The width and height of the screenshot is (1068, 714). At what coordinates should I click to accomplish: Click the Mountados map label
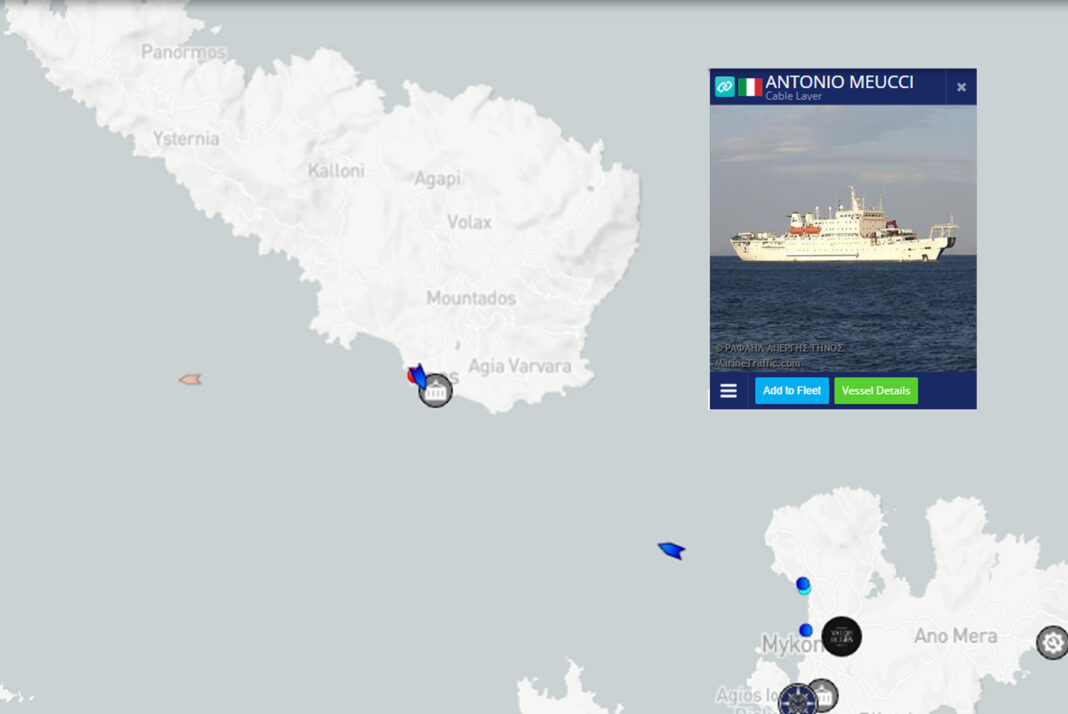pos(471,298)
